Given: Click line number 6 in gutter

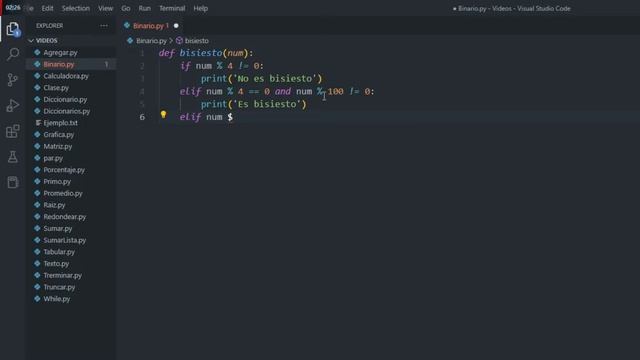Looking at the screenshot, I should (142, 117).
